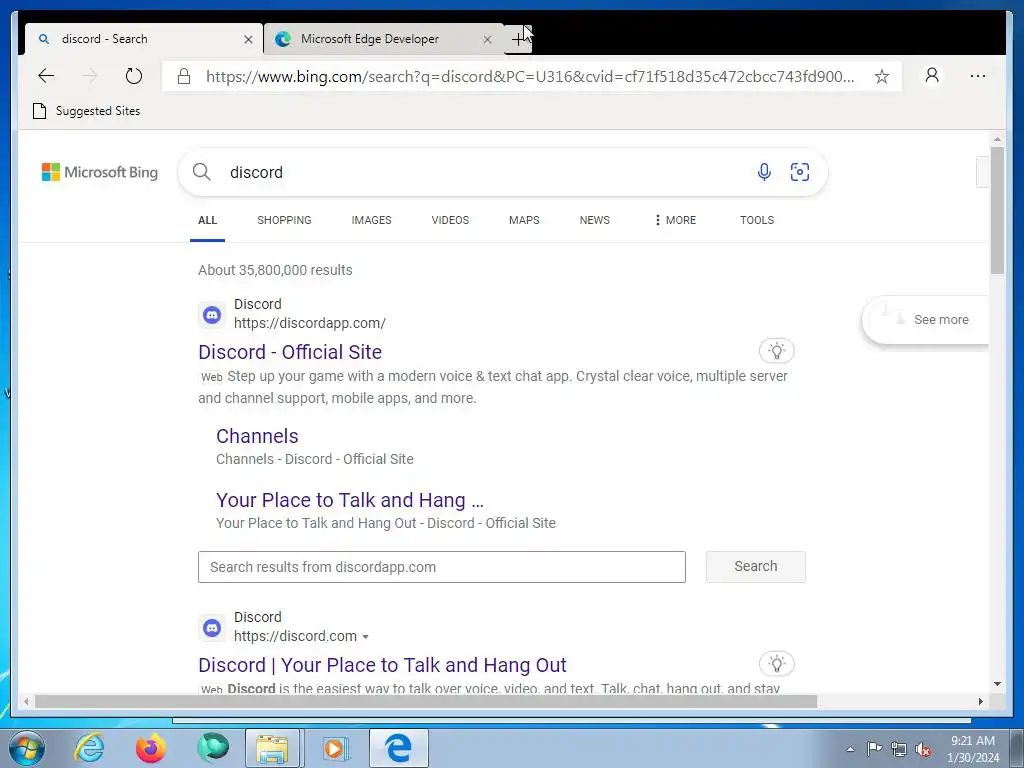The height and width of the screenshot is (768, 1024).
Task: Reload the current page
Action: tap(134, 76)
